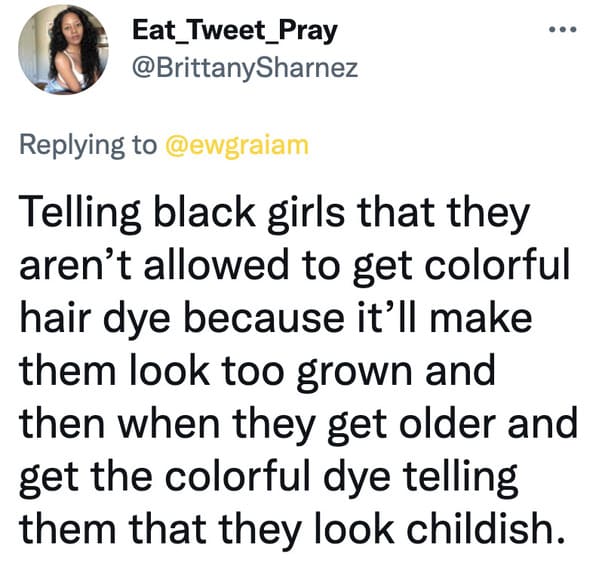Open the @ewgraiam mention link

237,145
